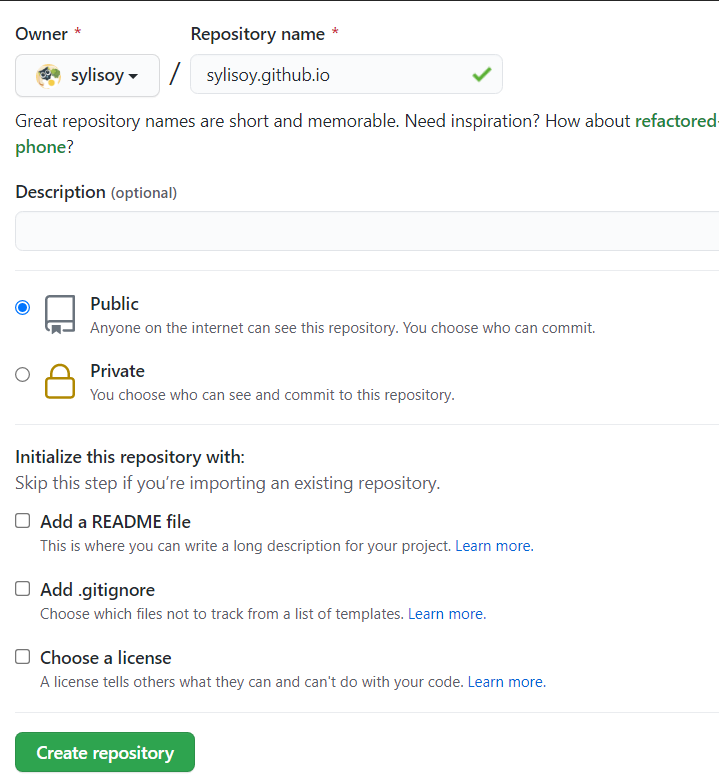Tick the Choose a license checkbox
Viewport: 719px width, 779px height.
(x=23, y=657)
